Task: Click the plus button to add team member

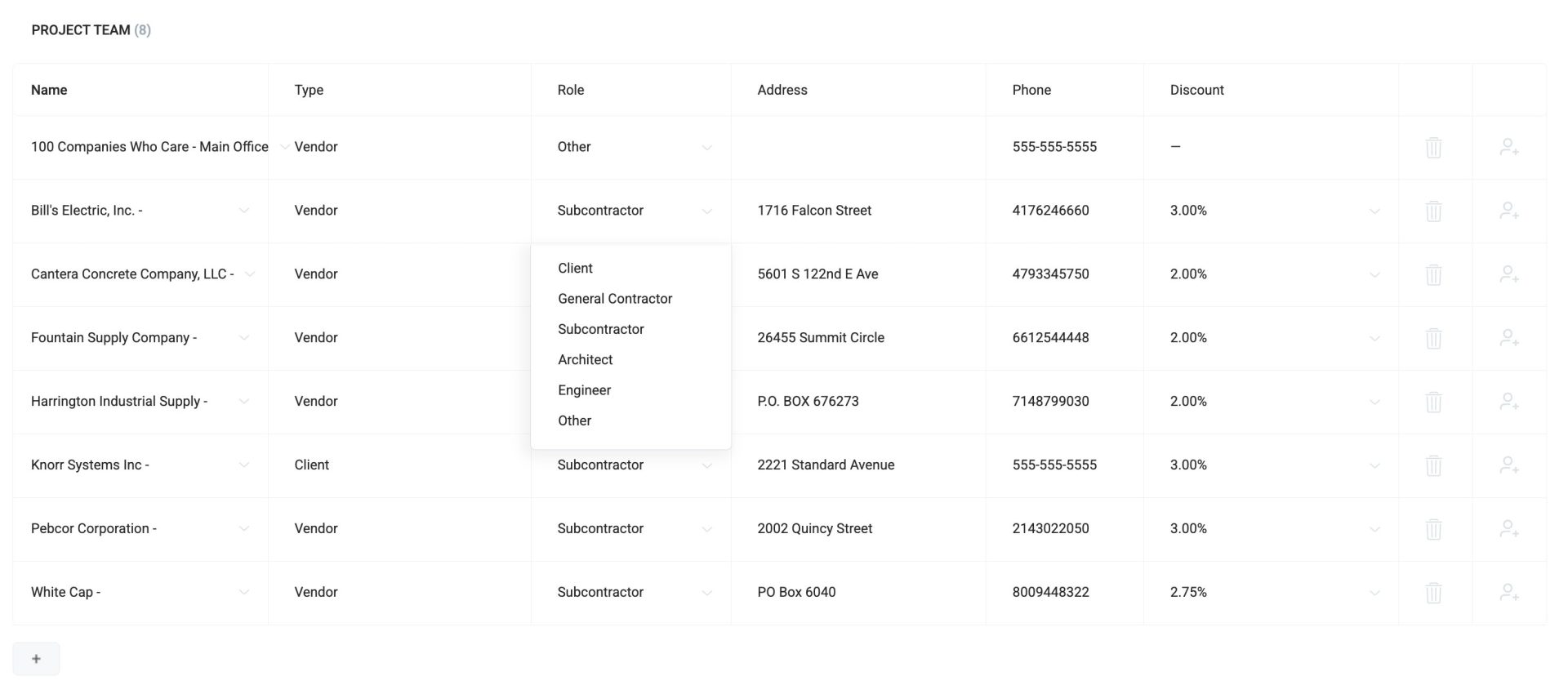Action: click(x=36, y=659)
